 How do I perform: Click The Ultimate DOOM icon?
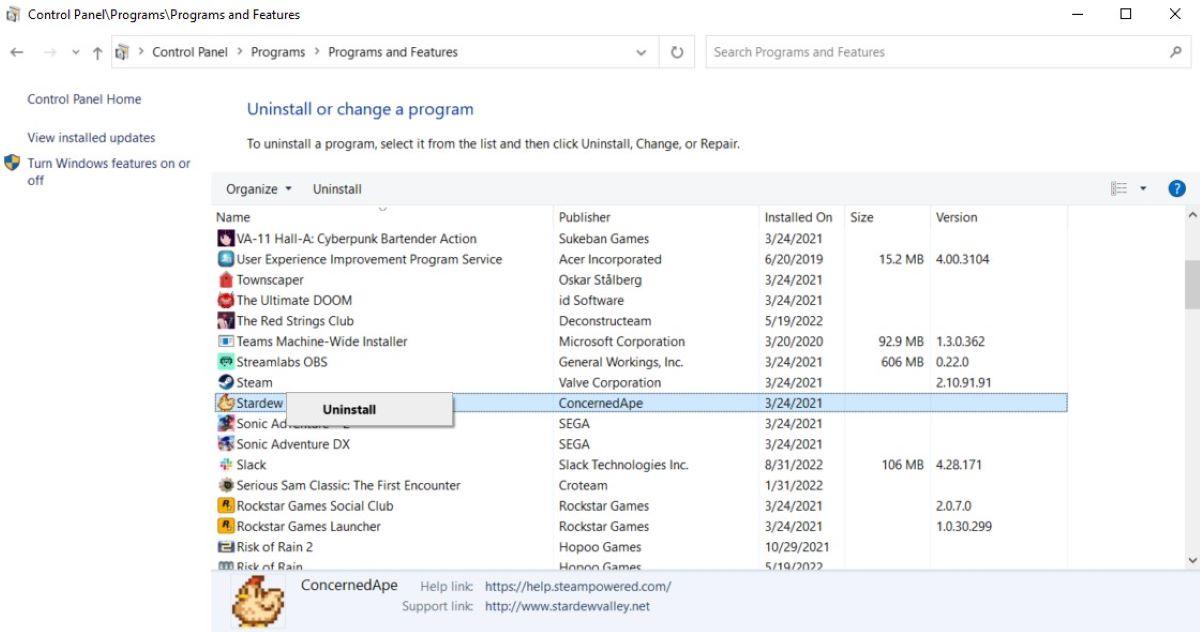225,300
